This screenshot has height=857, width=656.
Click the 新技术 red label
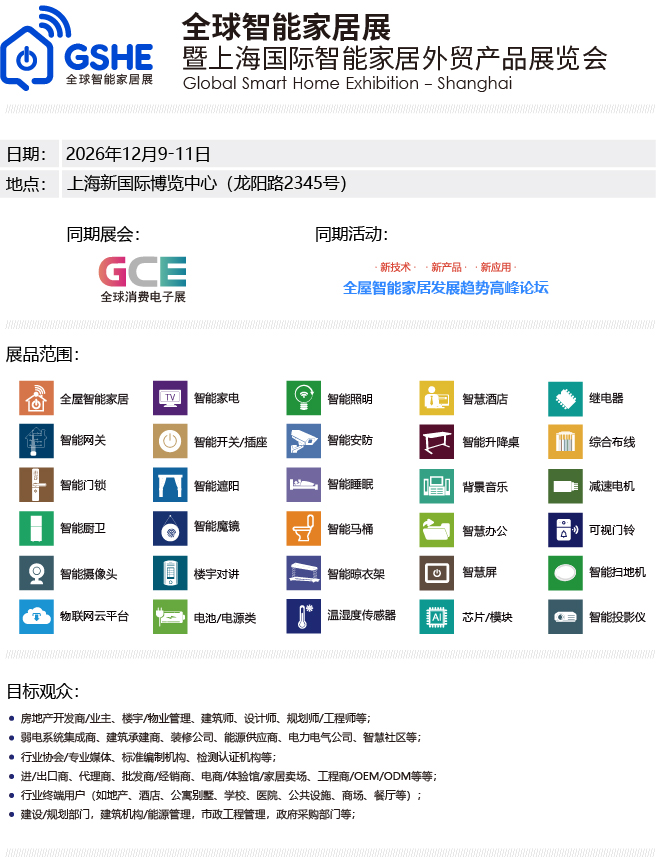(x=395, y=267)
